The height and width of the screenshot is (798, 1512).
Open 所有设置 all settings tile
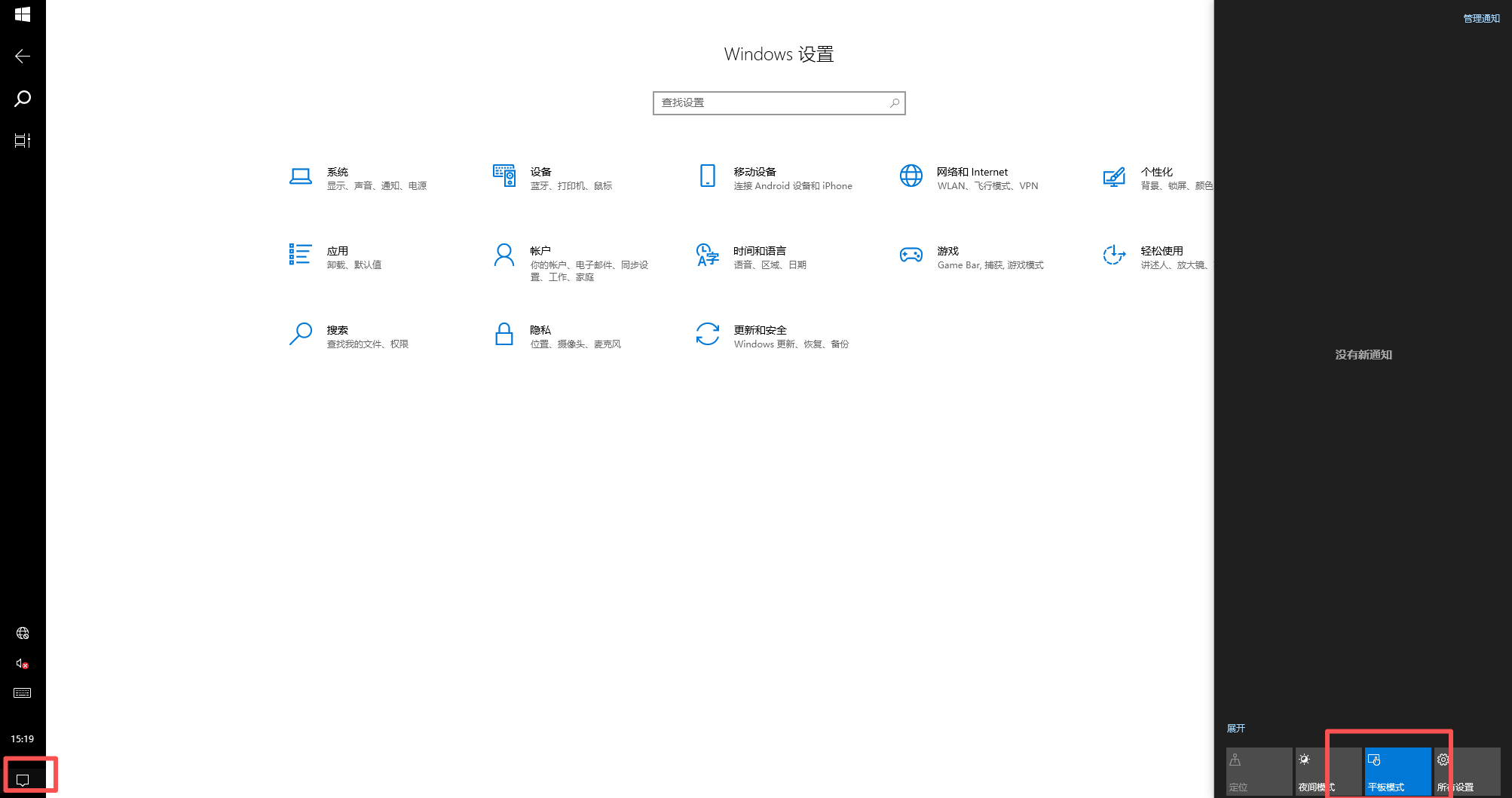pyautogui.click(x=1467, y=771)
